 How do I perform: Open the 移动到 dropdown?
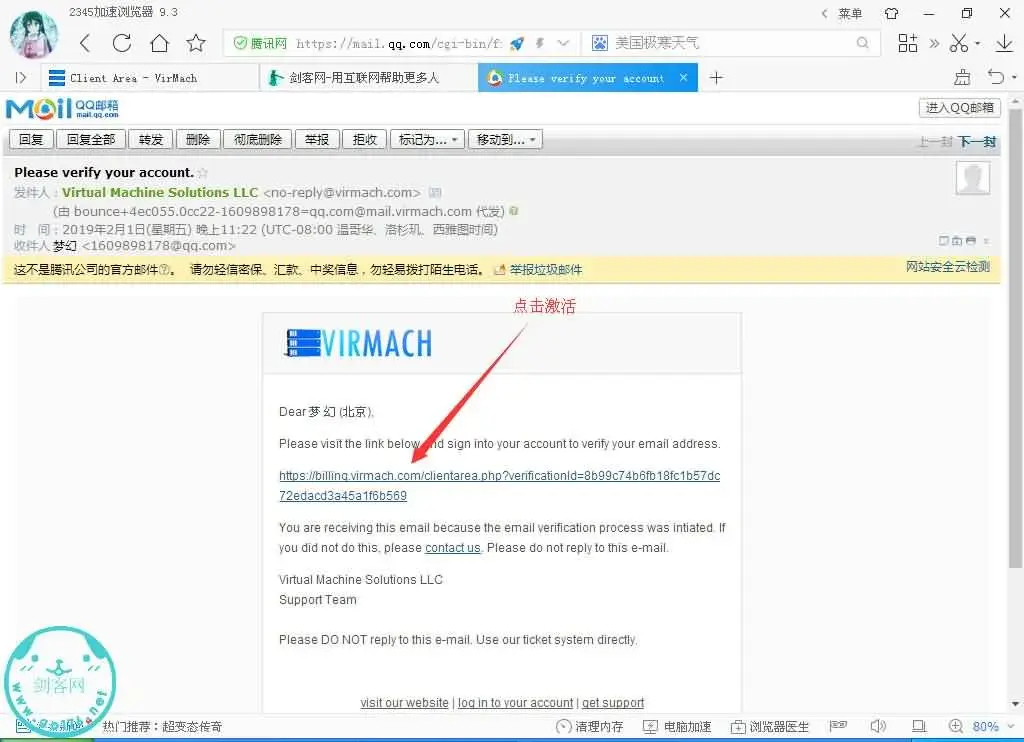(505, 139)
